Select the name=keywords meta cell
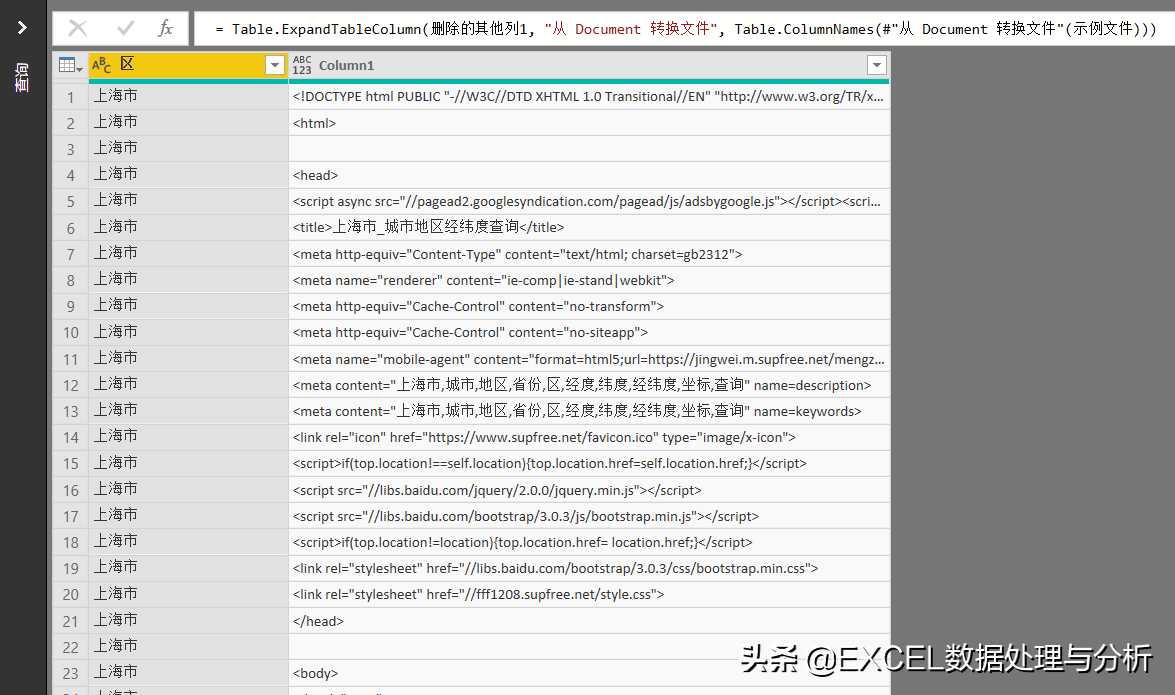1175x695 pixels. point(589,412)
